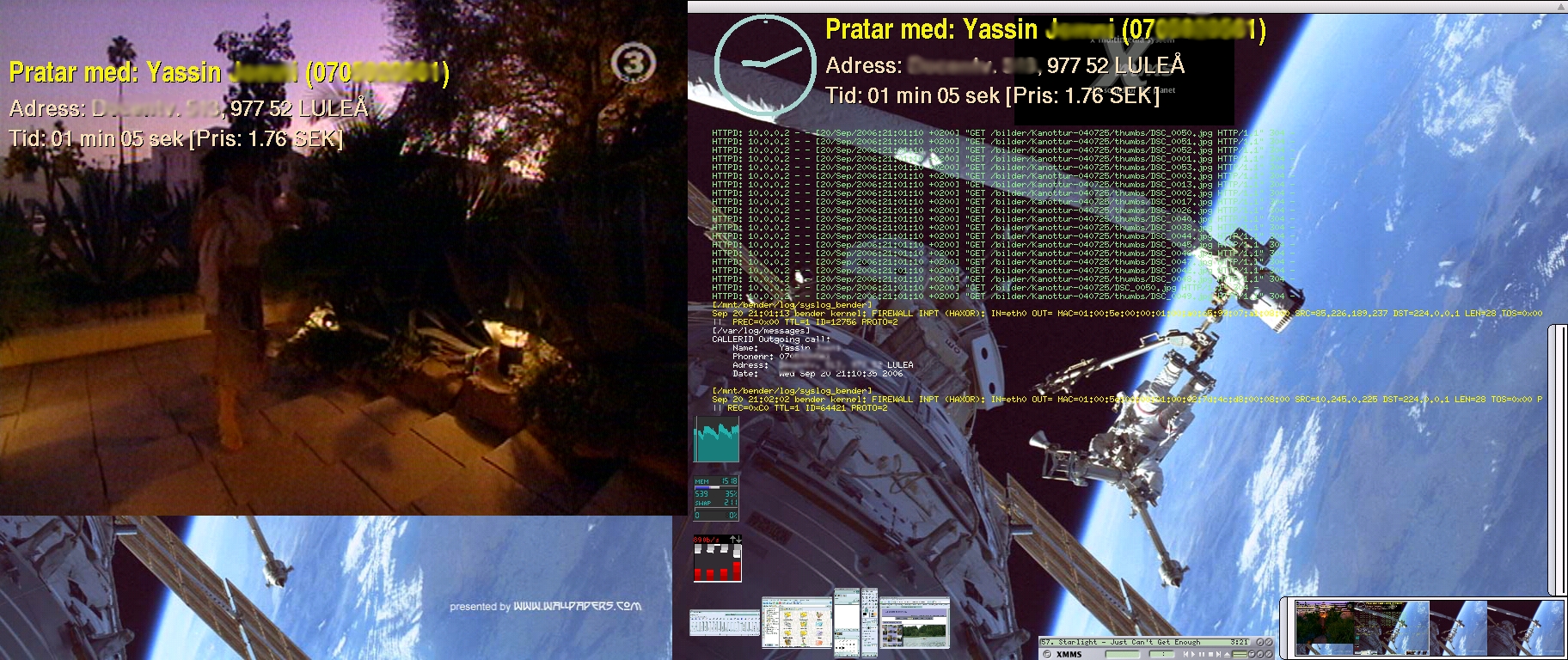Click the top-right panel hide arrow
This screenshot has width=1568, height=660.
[1561, 7]
